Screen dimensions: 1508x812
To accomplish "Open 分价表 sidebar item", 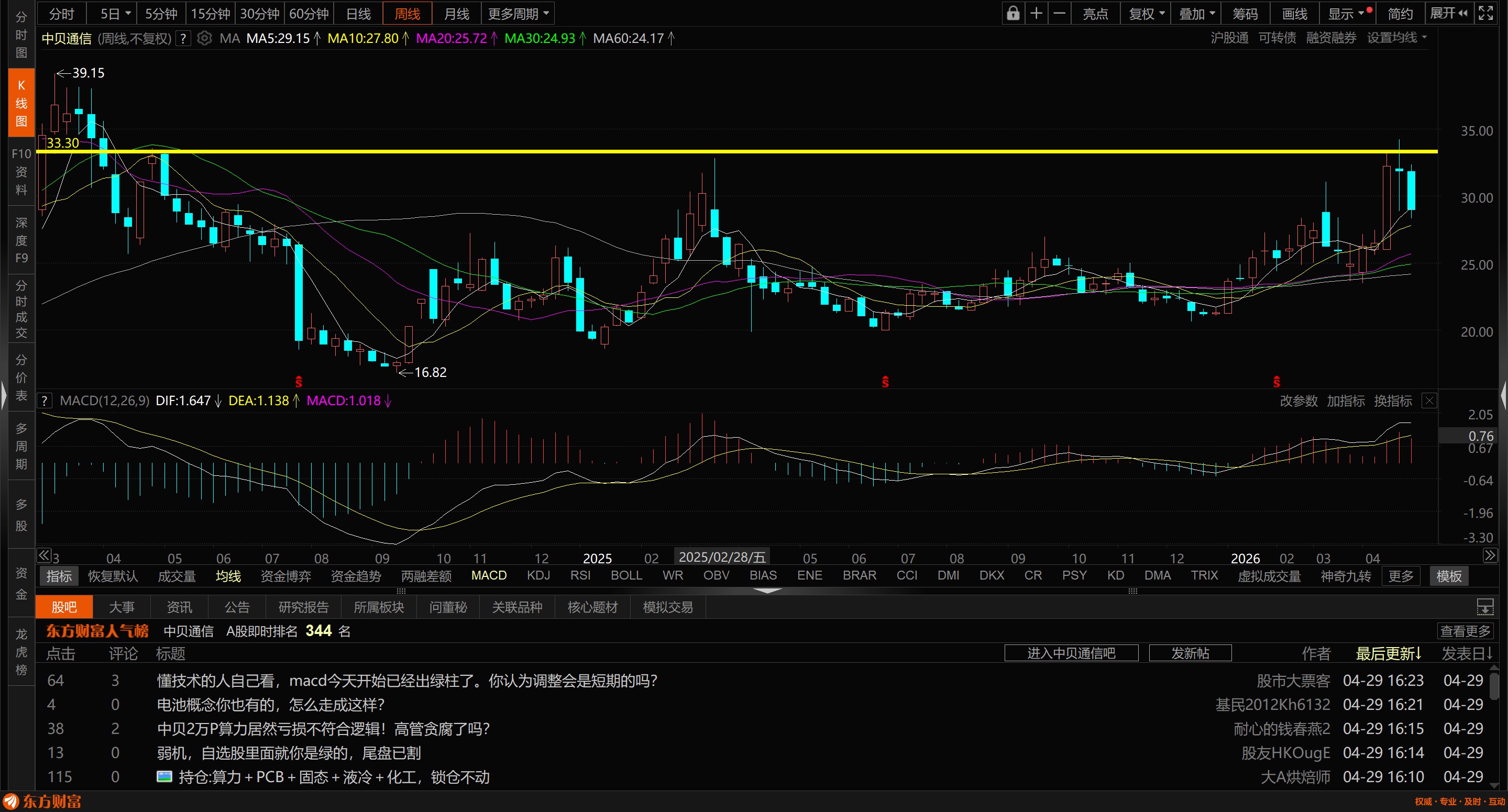I will coord(21,377).
